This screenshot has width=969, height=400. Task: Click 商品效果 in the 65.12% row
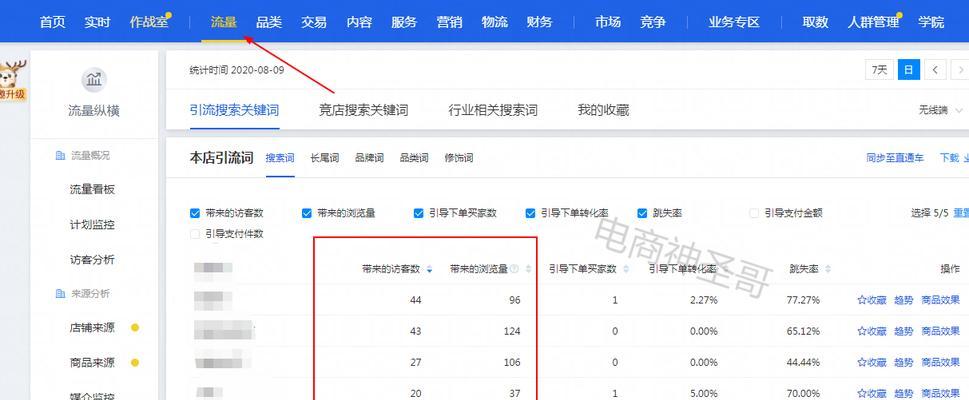coord(941,331)
